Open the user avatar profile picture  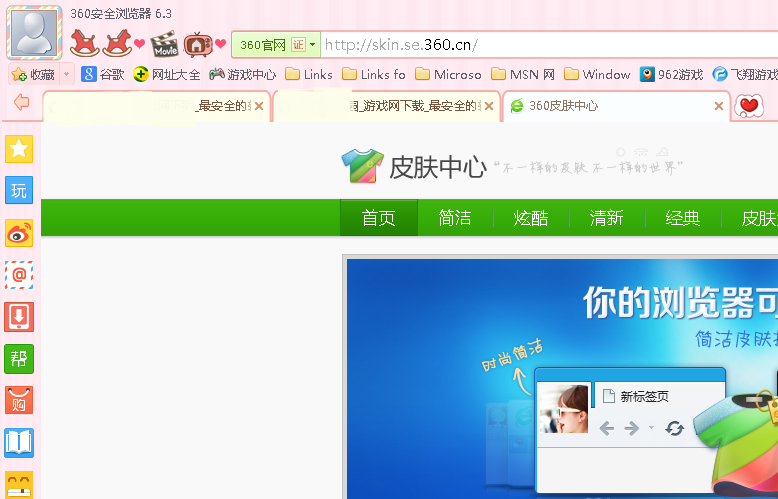tap(34, 33)
